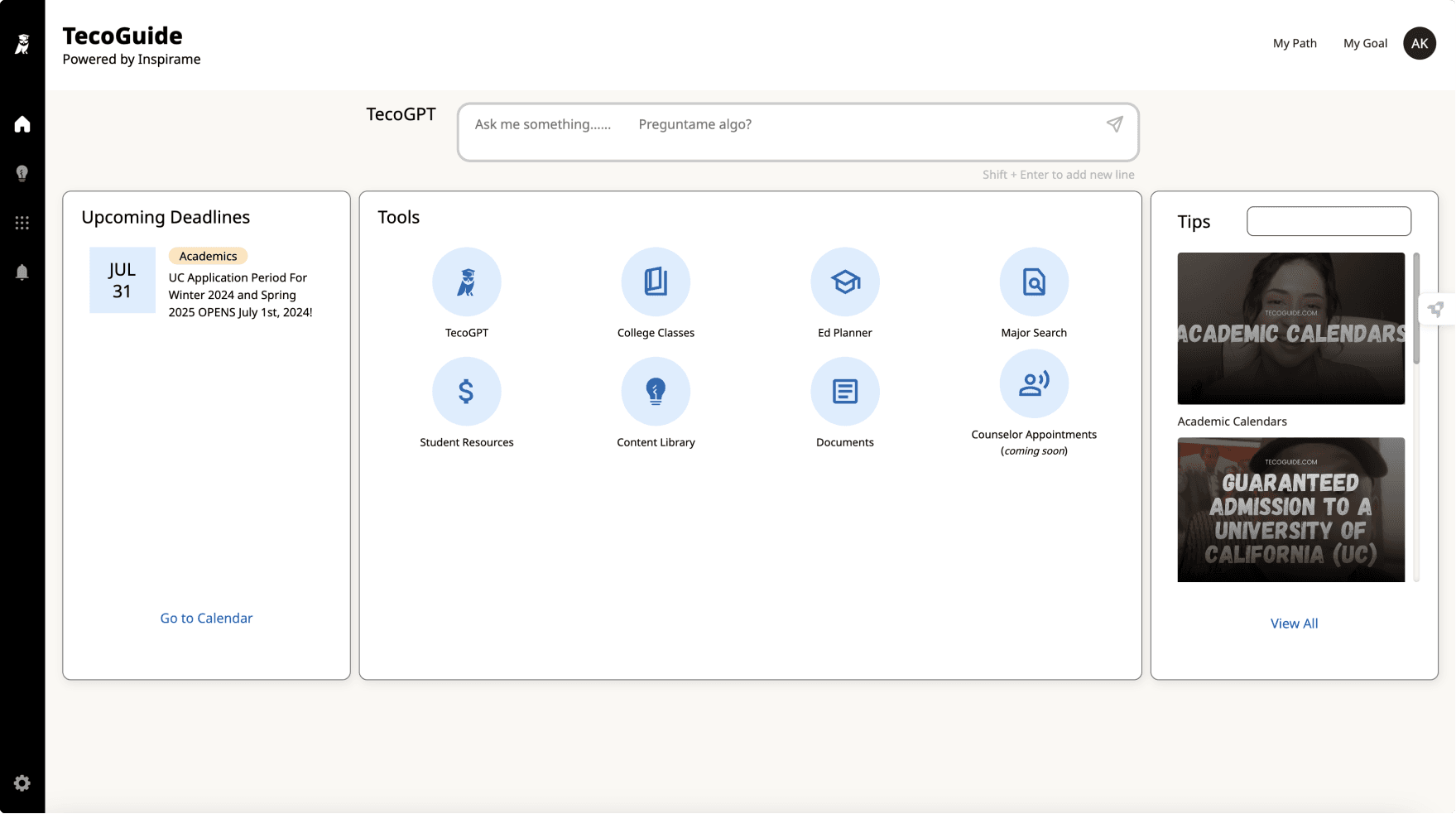Go to My Goal
Viewport: 1456px width, 814px height.
[x=1365, y=44]
